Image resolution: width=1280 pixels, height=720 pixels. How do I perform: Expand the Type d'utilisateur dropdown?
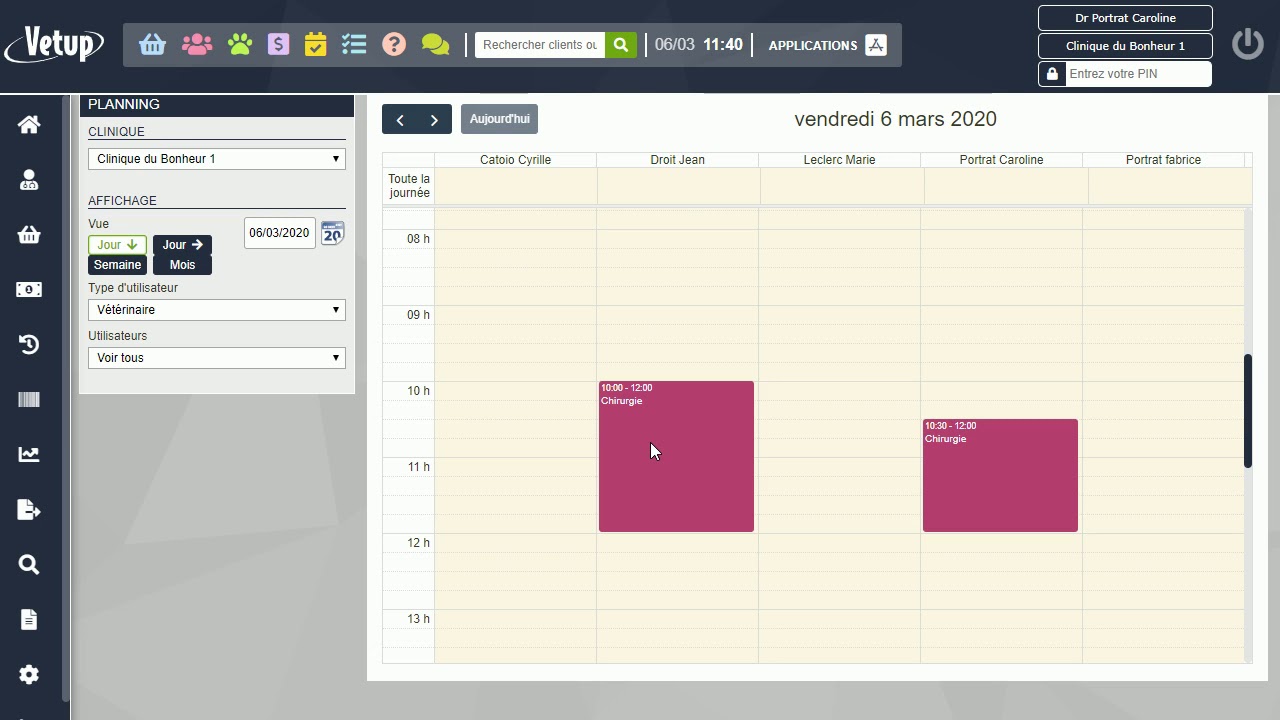pos(216,309)
